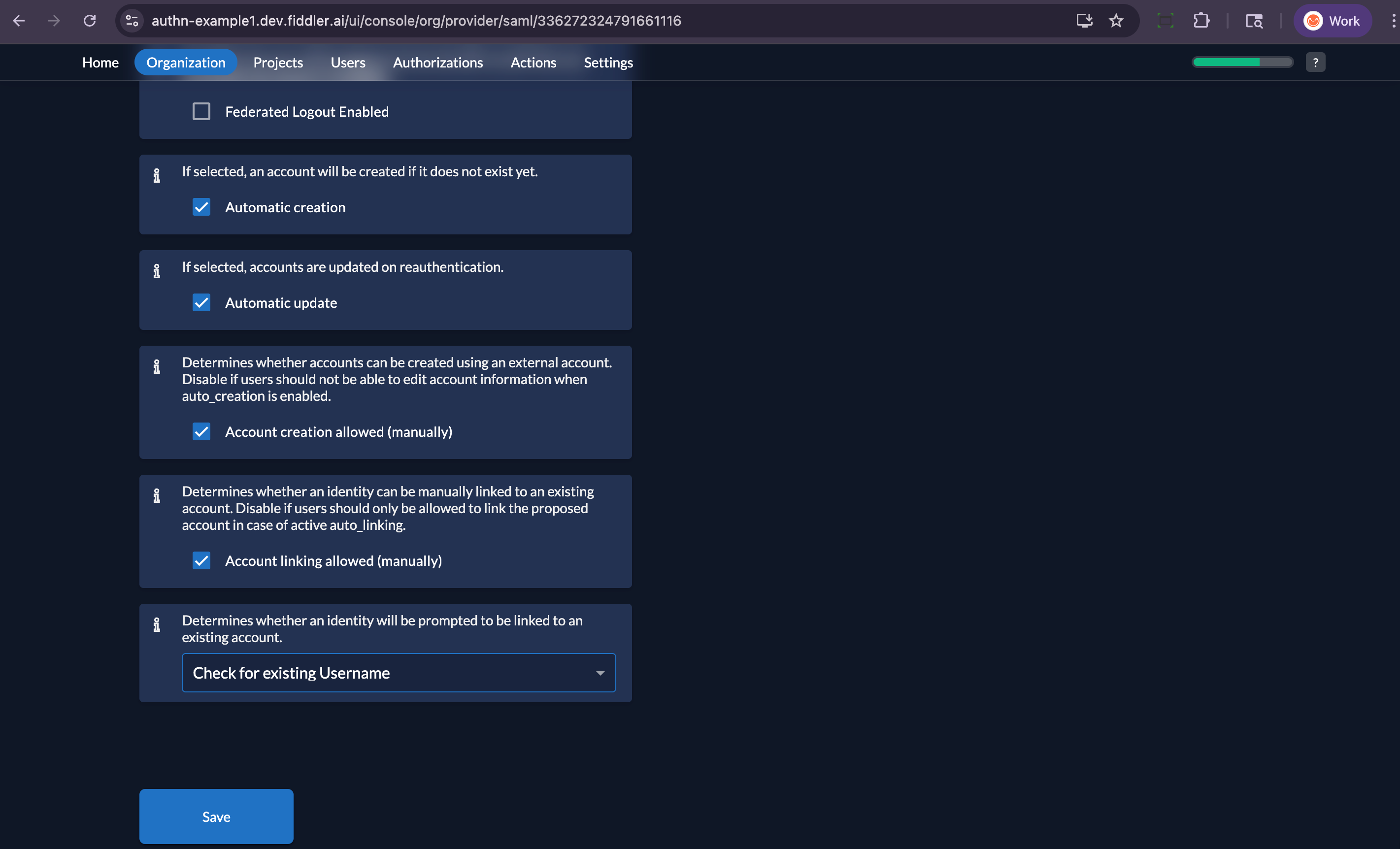Click the green progress bar

(1227, 62)
